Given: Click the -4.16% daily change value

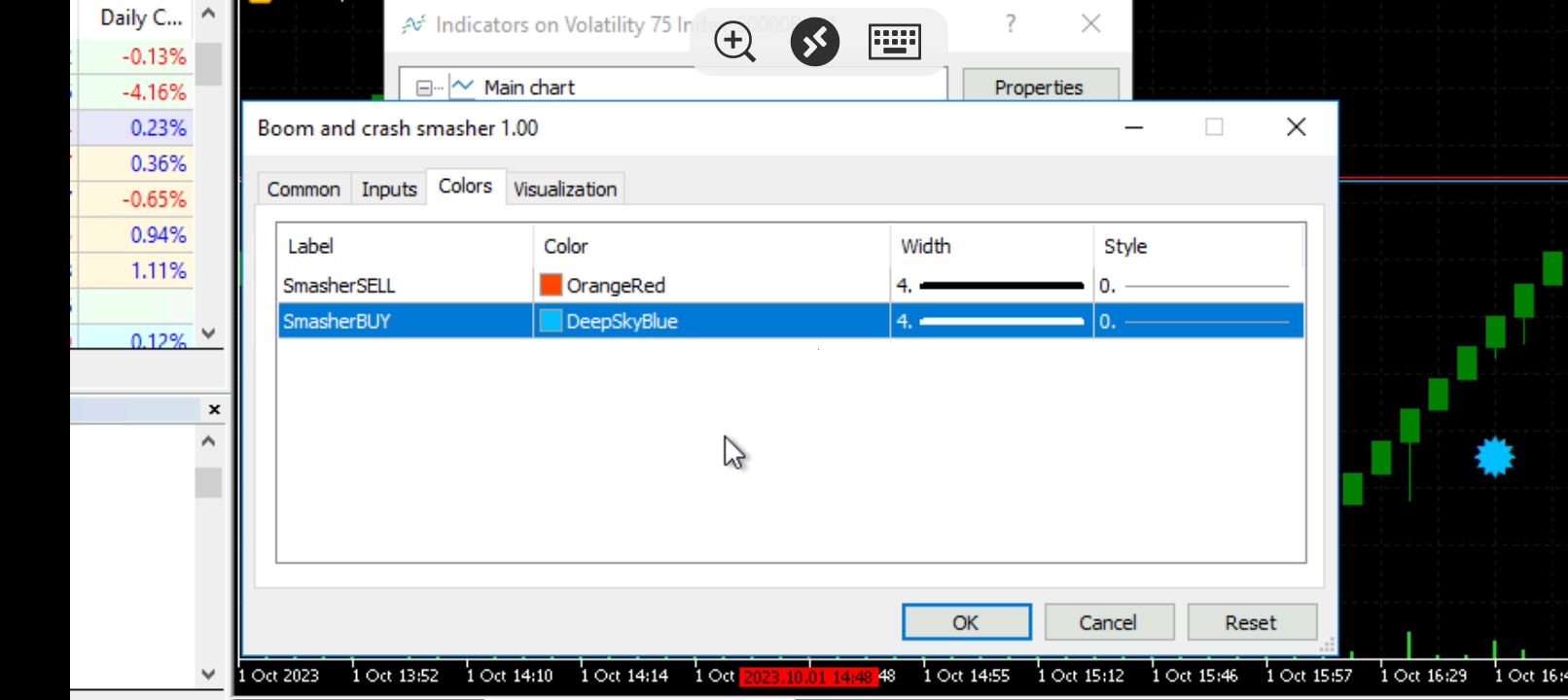Looking at the screenshot, I should coord(154,92).
